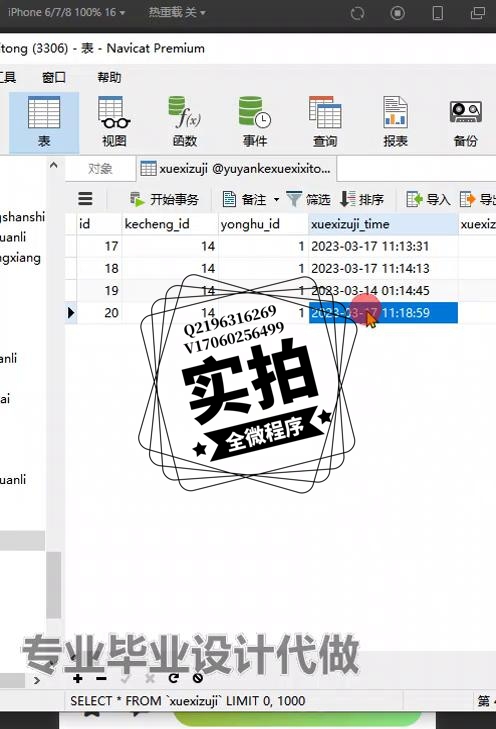The height and width of the screenshot is (729, 496).
Task: Open the 帮助 menu
Action: (x=109, y=77)
